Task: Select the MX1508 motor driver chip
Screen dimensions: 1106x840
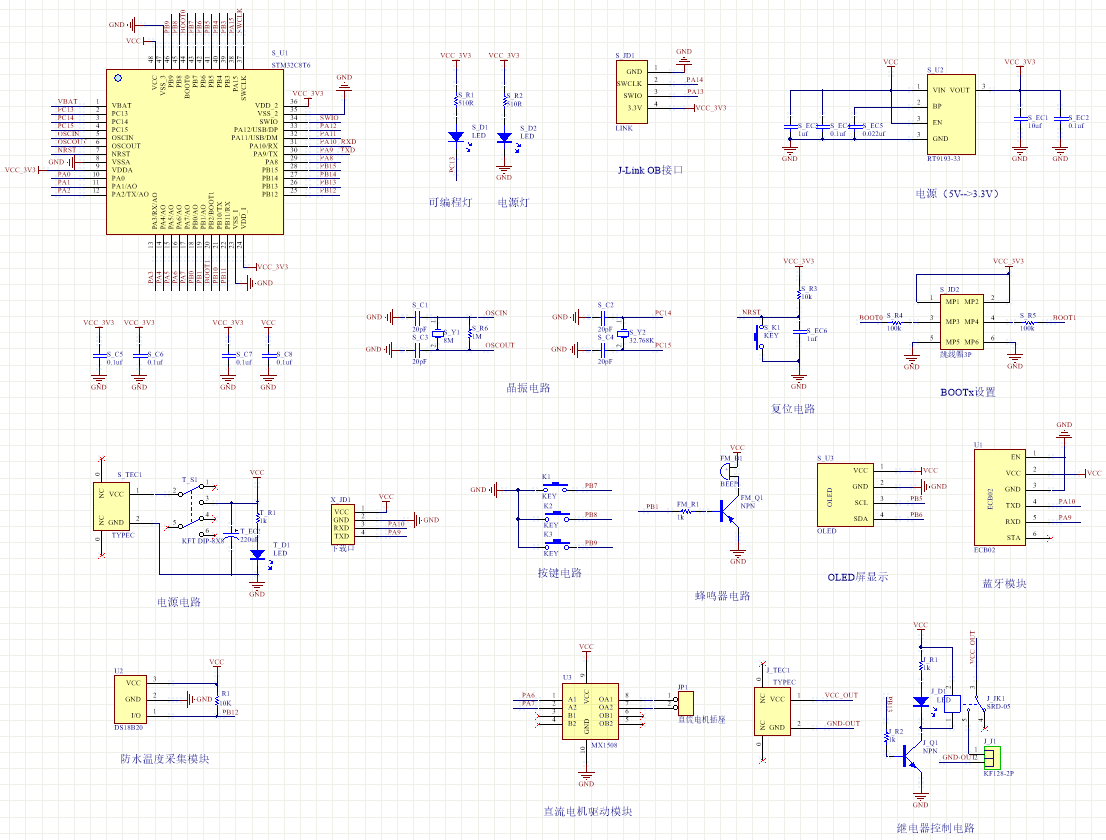Action: (590, 711)
